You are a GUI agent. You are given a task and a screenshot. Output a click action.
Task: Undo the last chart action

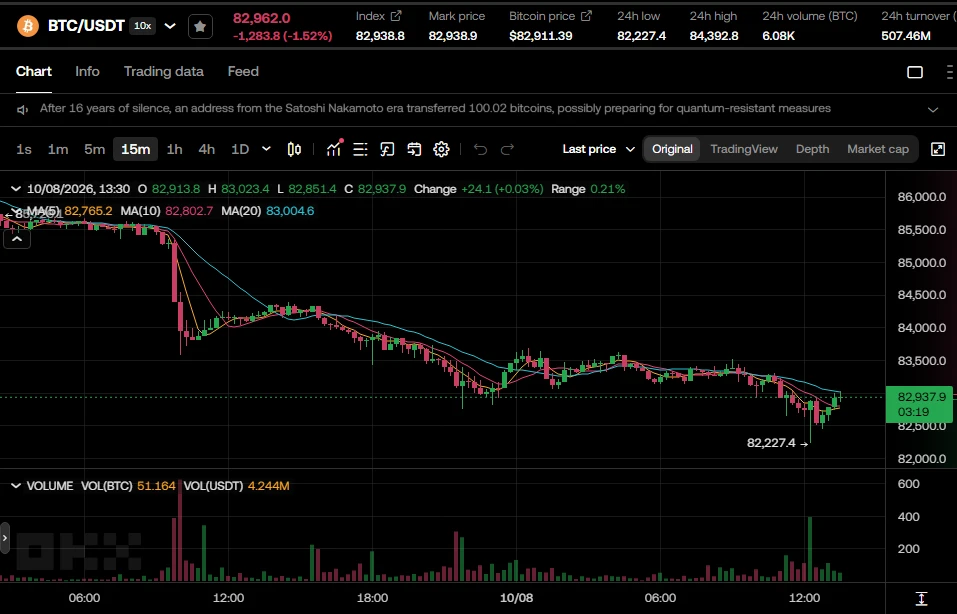(x=480, y=149)
